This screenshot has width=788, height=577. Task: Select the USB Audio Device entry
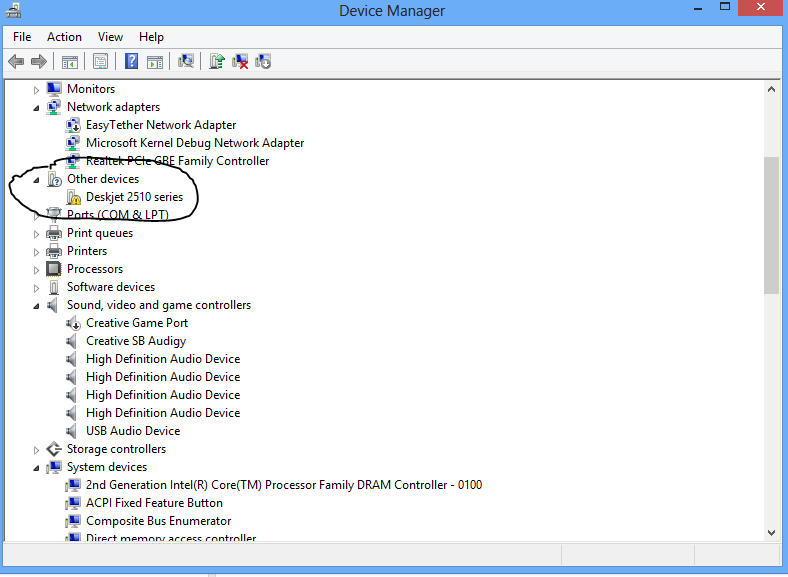[x=133, y=431]
